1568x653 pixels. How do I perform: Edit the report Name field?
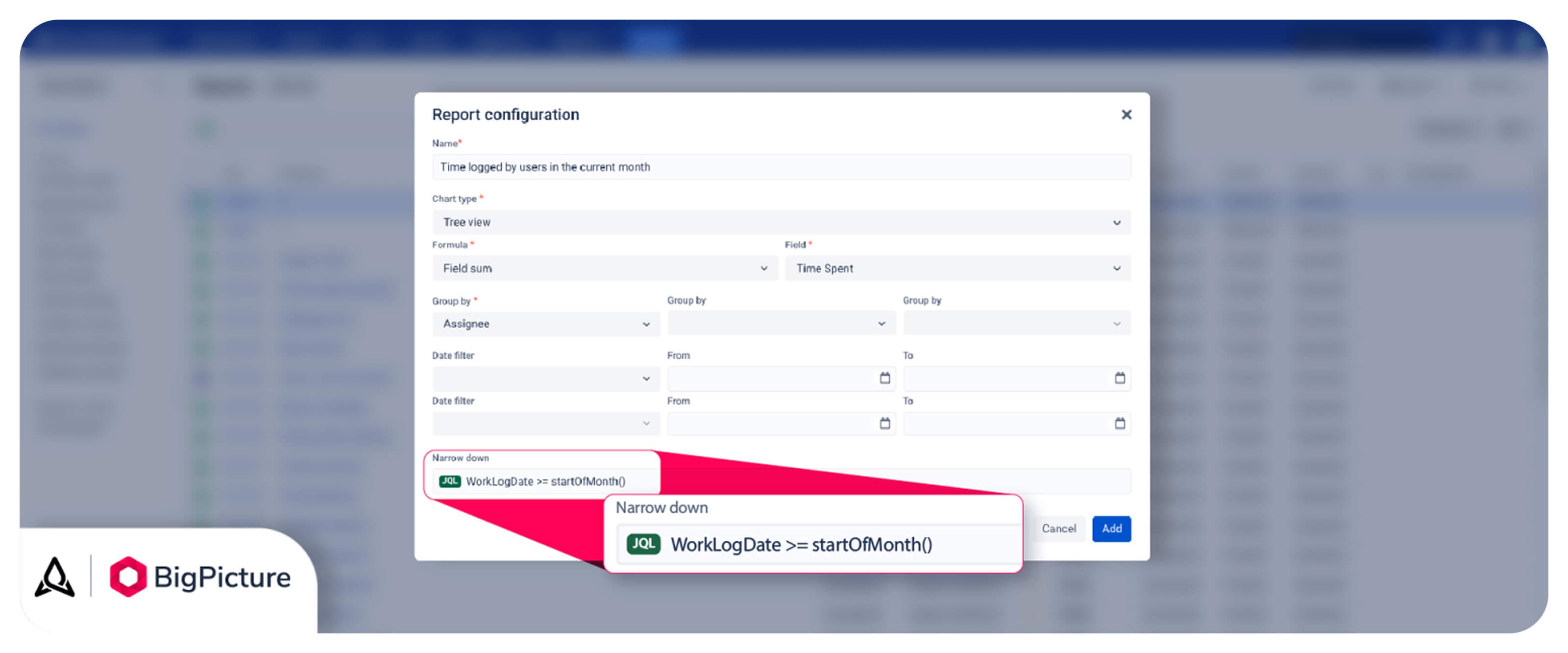point(782,167)
